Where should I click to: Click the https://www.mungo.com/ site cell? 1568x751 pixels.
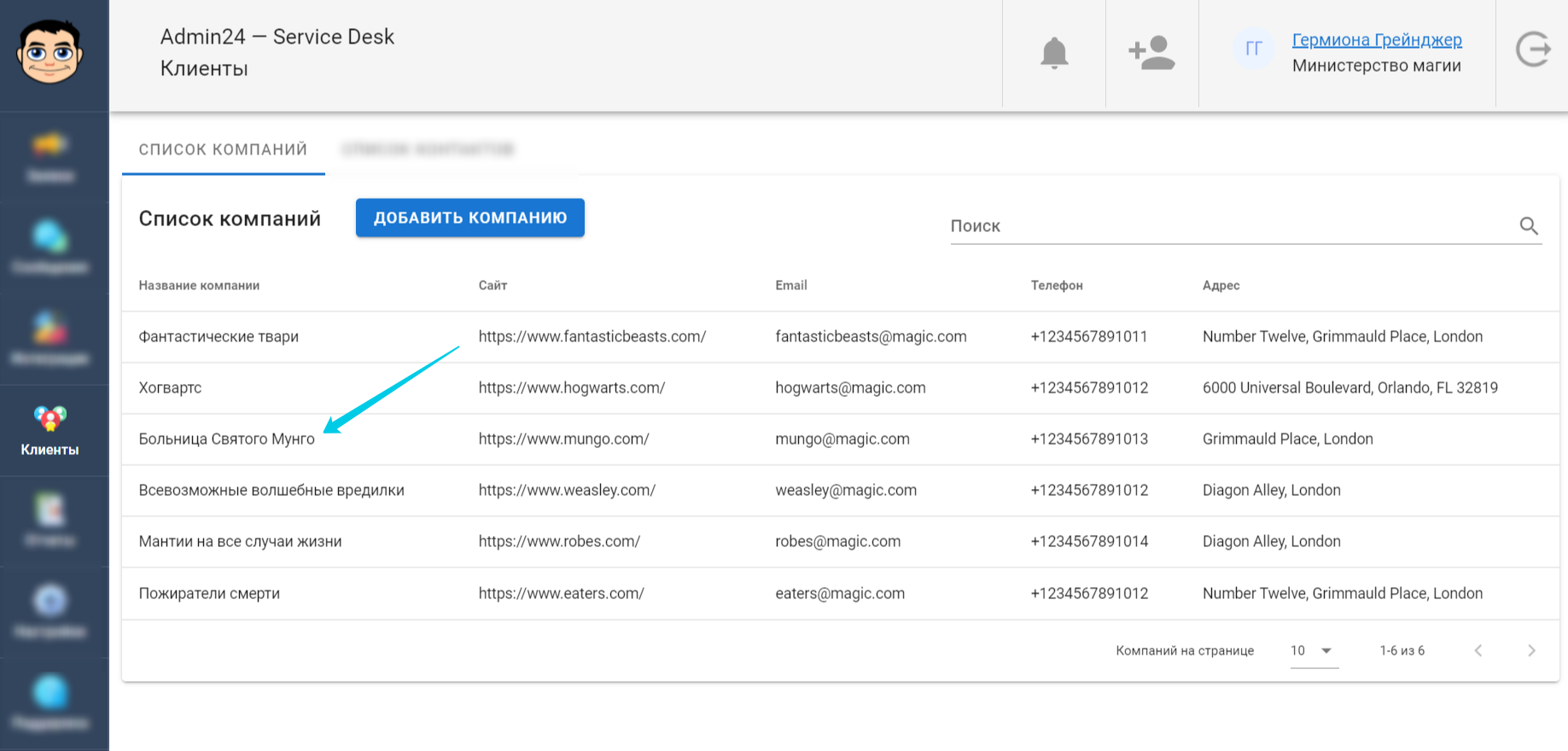564,440
